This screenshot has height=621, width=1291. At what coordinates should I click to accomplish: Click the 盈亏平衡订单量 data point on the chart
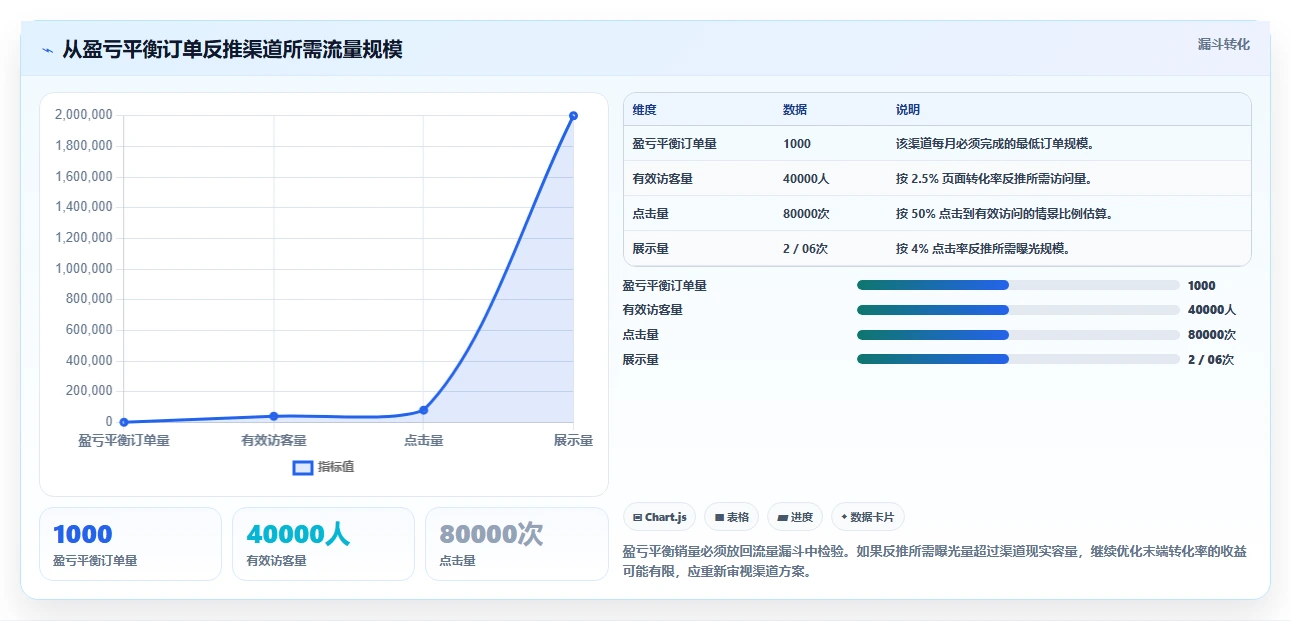click(124, 422)
